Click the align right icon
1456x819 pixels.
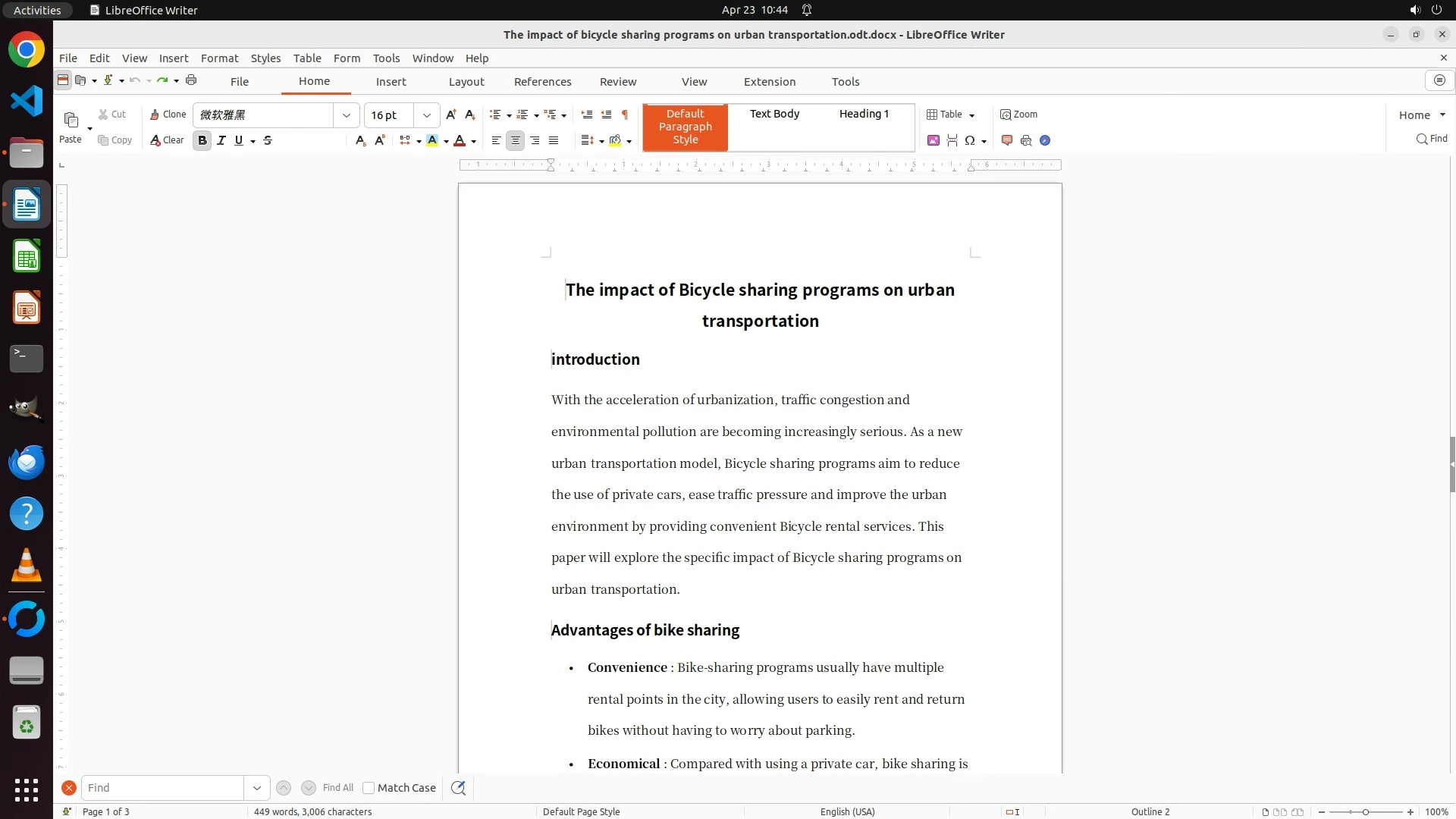[535, 140]
